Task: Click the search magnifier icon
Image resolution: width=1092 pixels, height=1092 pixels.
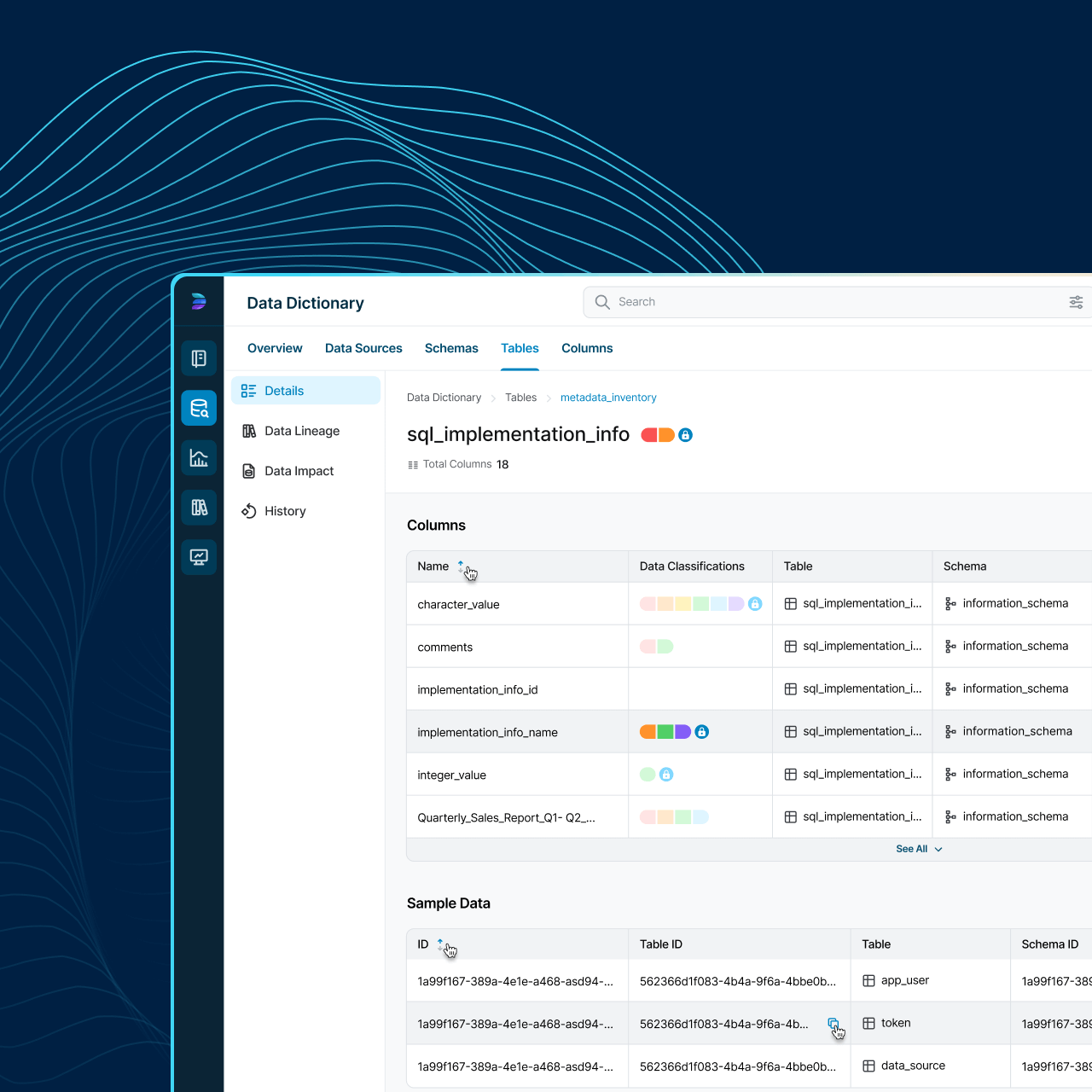Action: click(x=602, y=302)
